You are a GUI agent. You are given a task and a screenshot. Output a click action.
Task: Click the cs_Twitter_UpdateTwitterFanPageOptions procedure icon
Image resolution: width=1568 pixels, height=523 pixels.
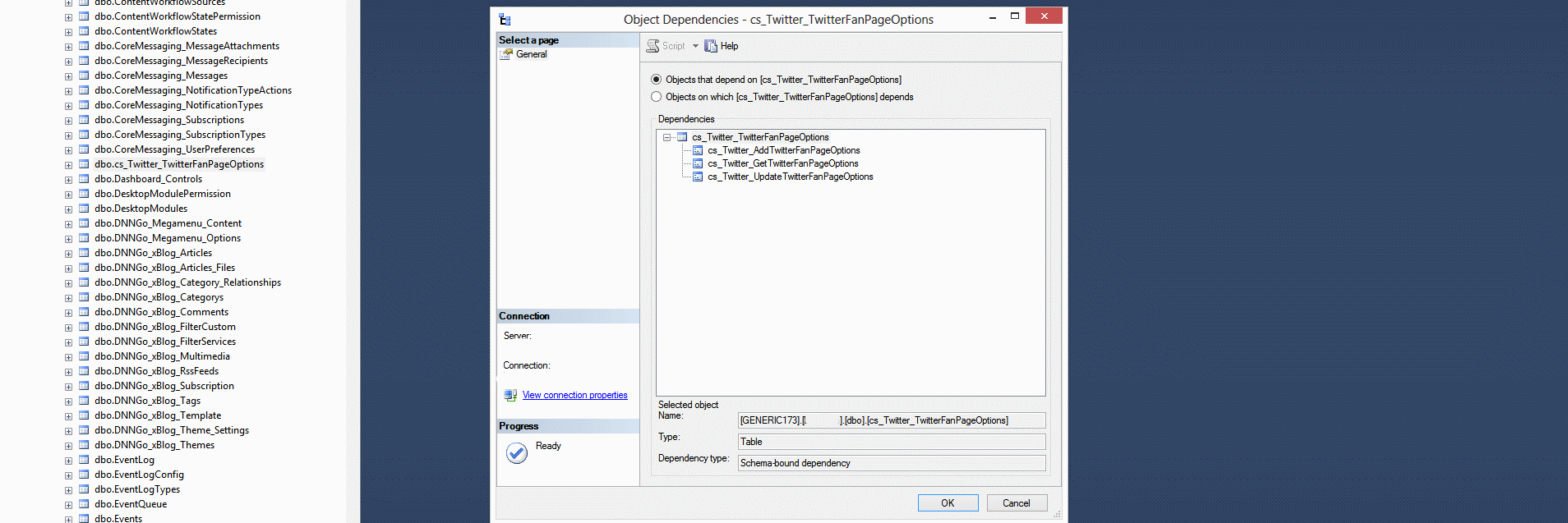tap(698, 177)
